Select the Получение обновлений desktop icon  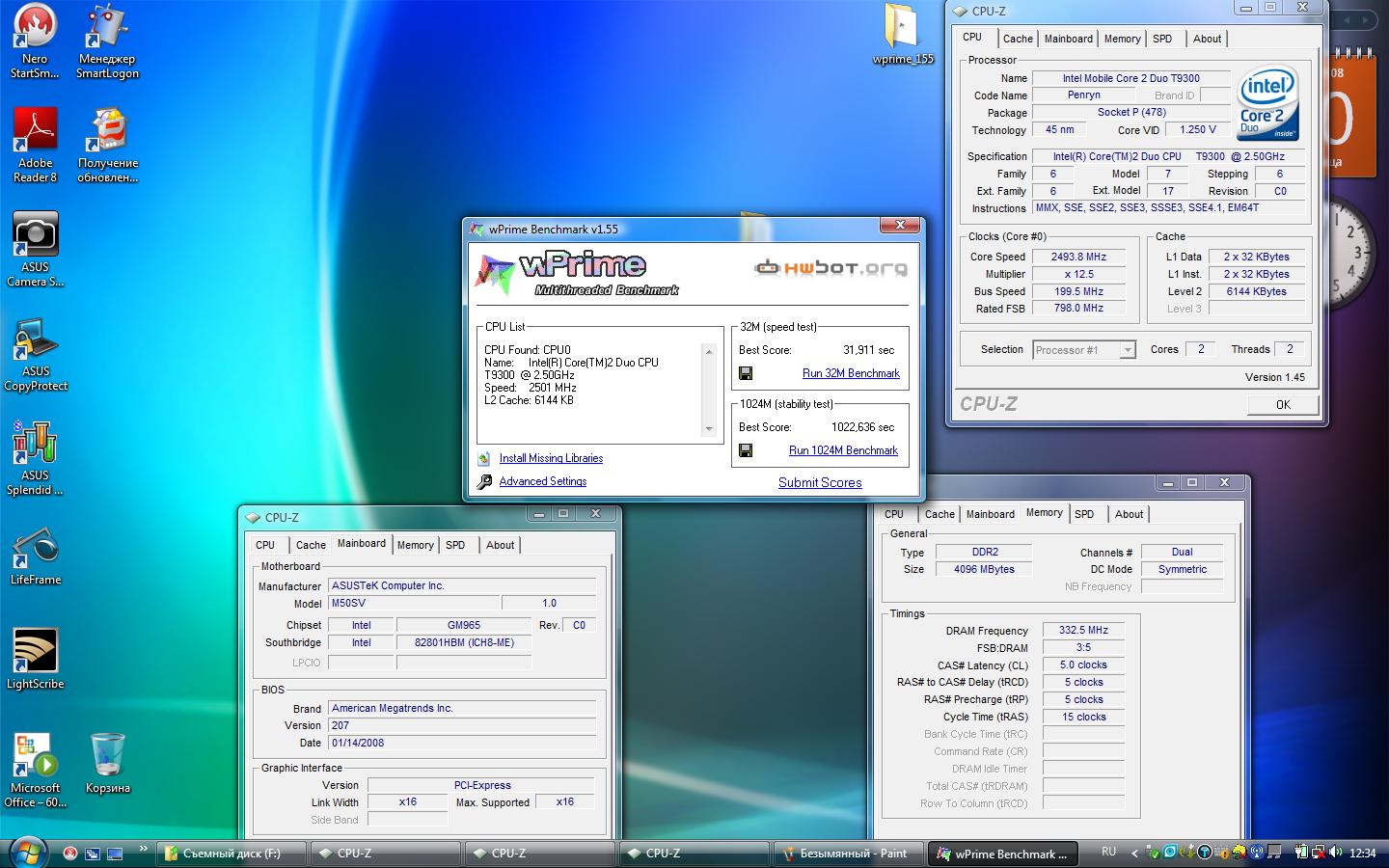[107, 145]
